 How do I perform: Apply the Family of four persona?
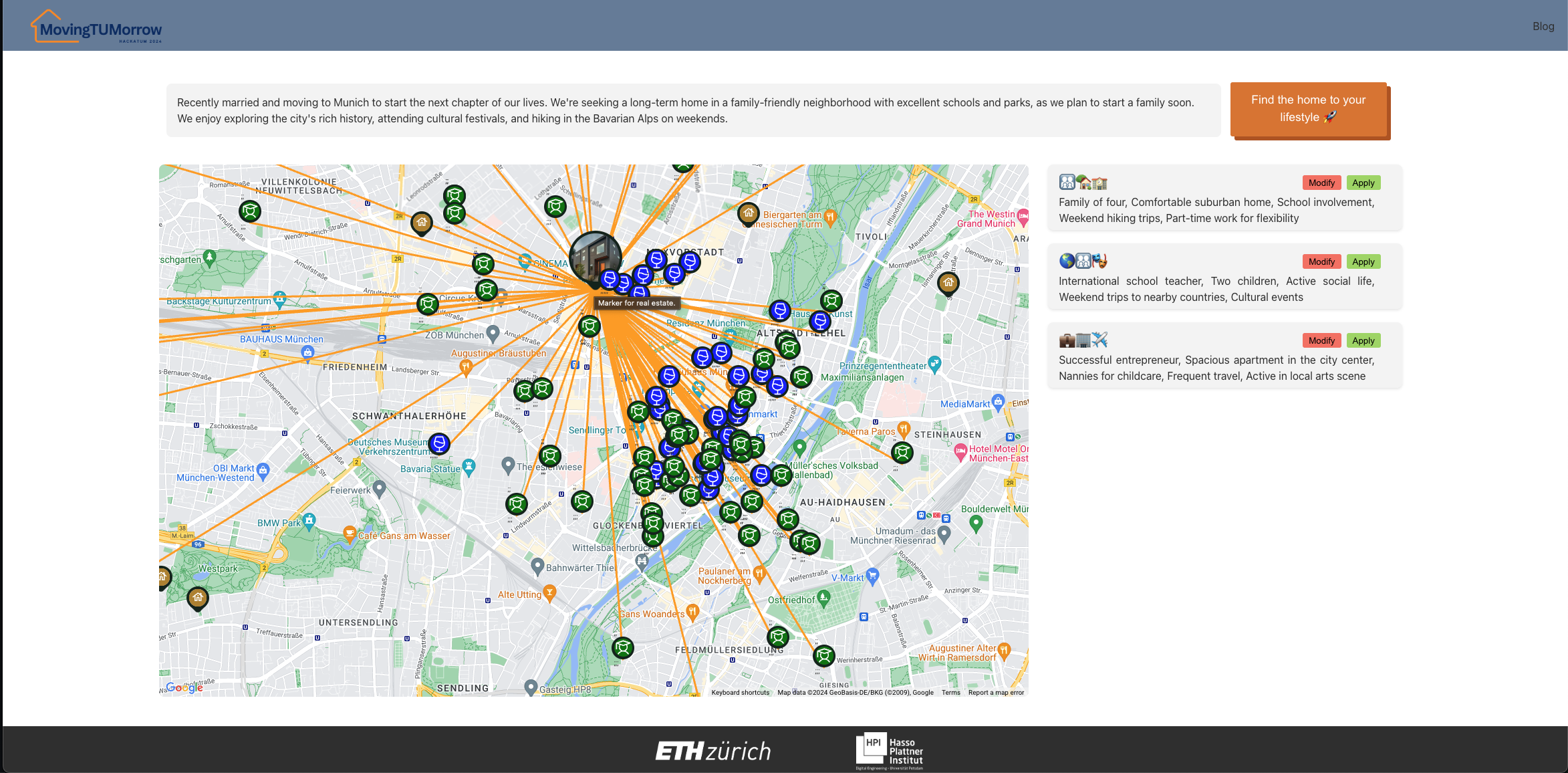click(x=1363, y=183)
